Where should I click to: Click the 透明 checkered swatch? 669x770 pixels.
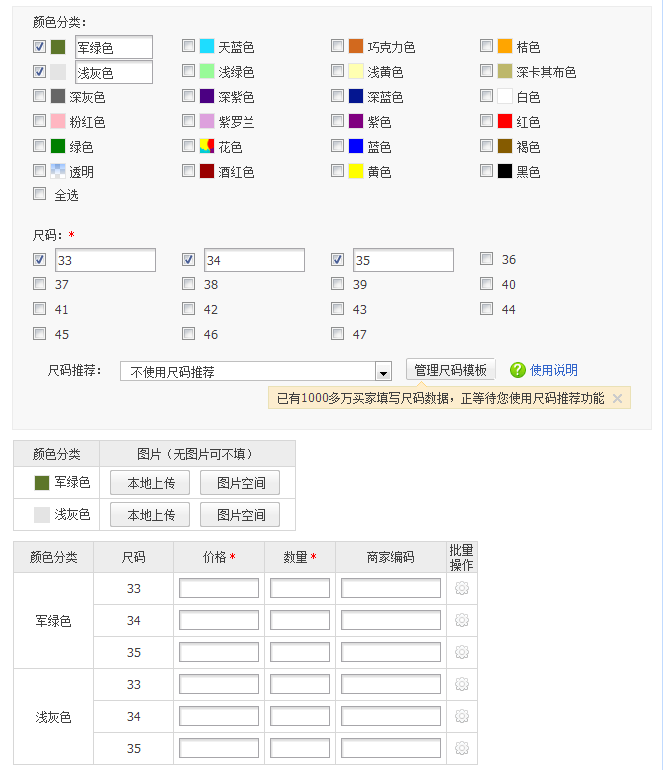(58, 171)
